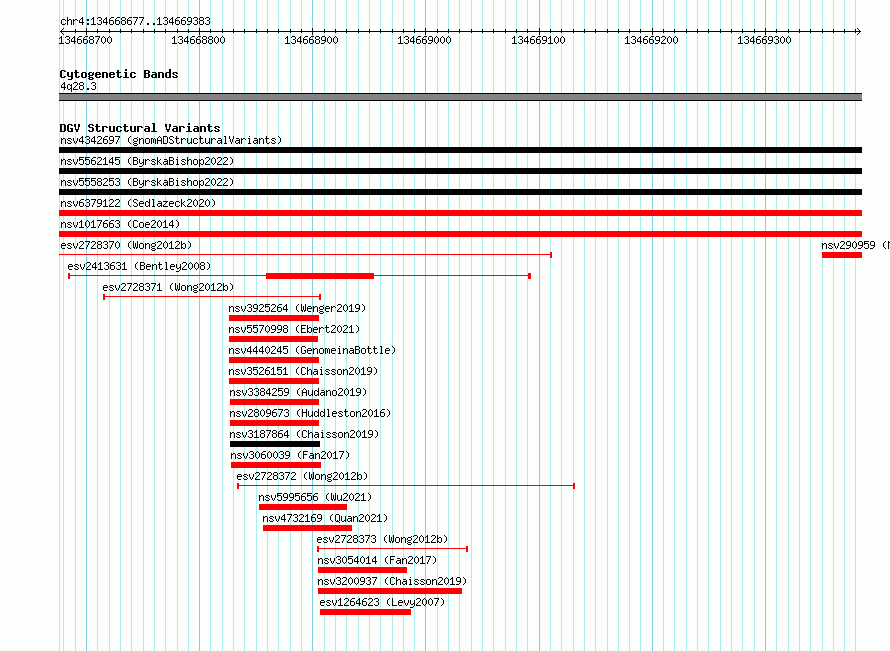Click the Cytogenetic Bands track heading
Viewport: 890px width, 651px height.
[x=119, y=74]
